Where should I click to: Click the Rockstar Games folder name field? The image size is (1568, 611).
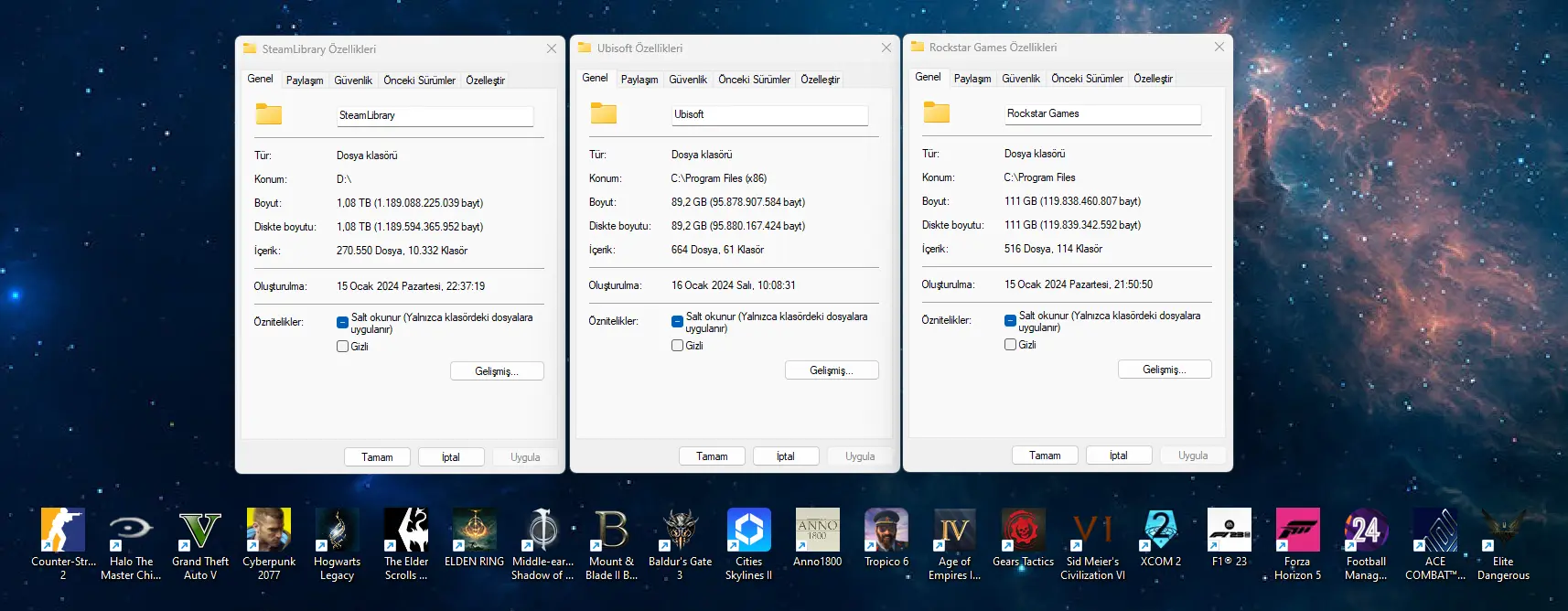[1102, 113]
